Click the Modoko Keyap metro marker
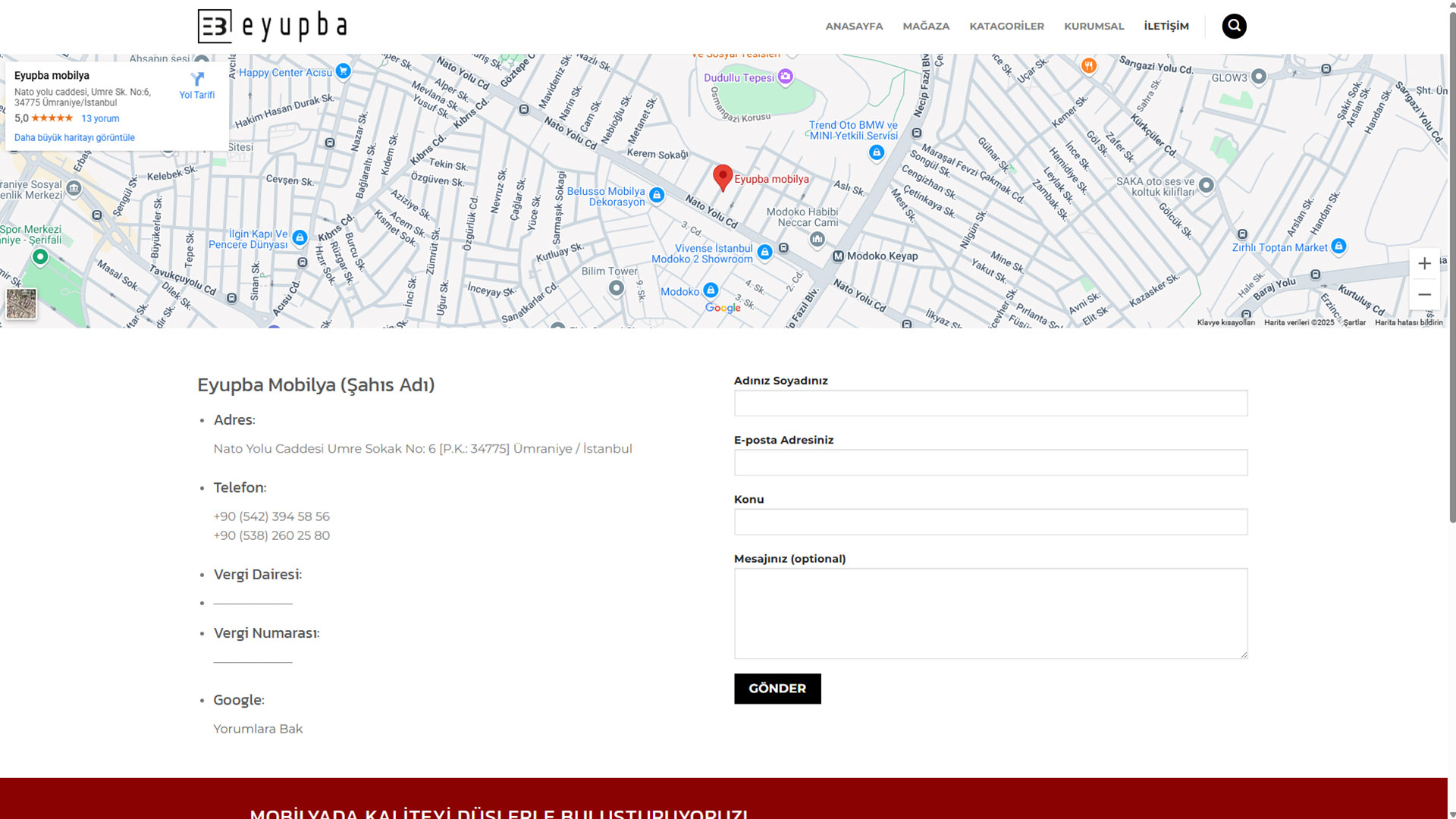This screenshot has width=1456, height=819. coord(838,256)
